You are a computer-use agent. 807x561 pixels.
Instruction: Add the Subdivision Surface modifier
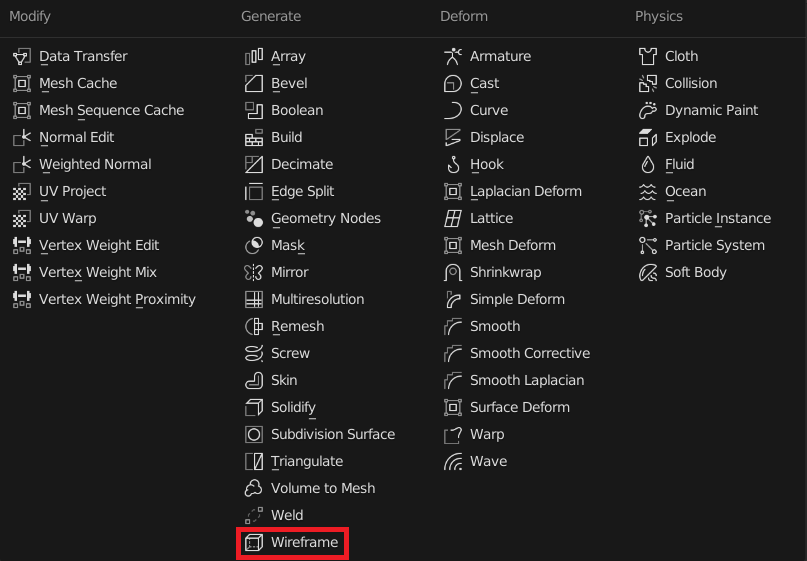pos(332,434)
